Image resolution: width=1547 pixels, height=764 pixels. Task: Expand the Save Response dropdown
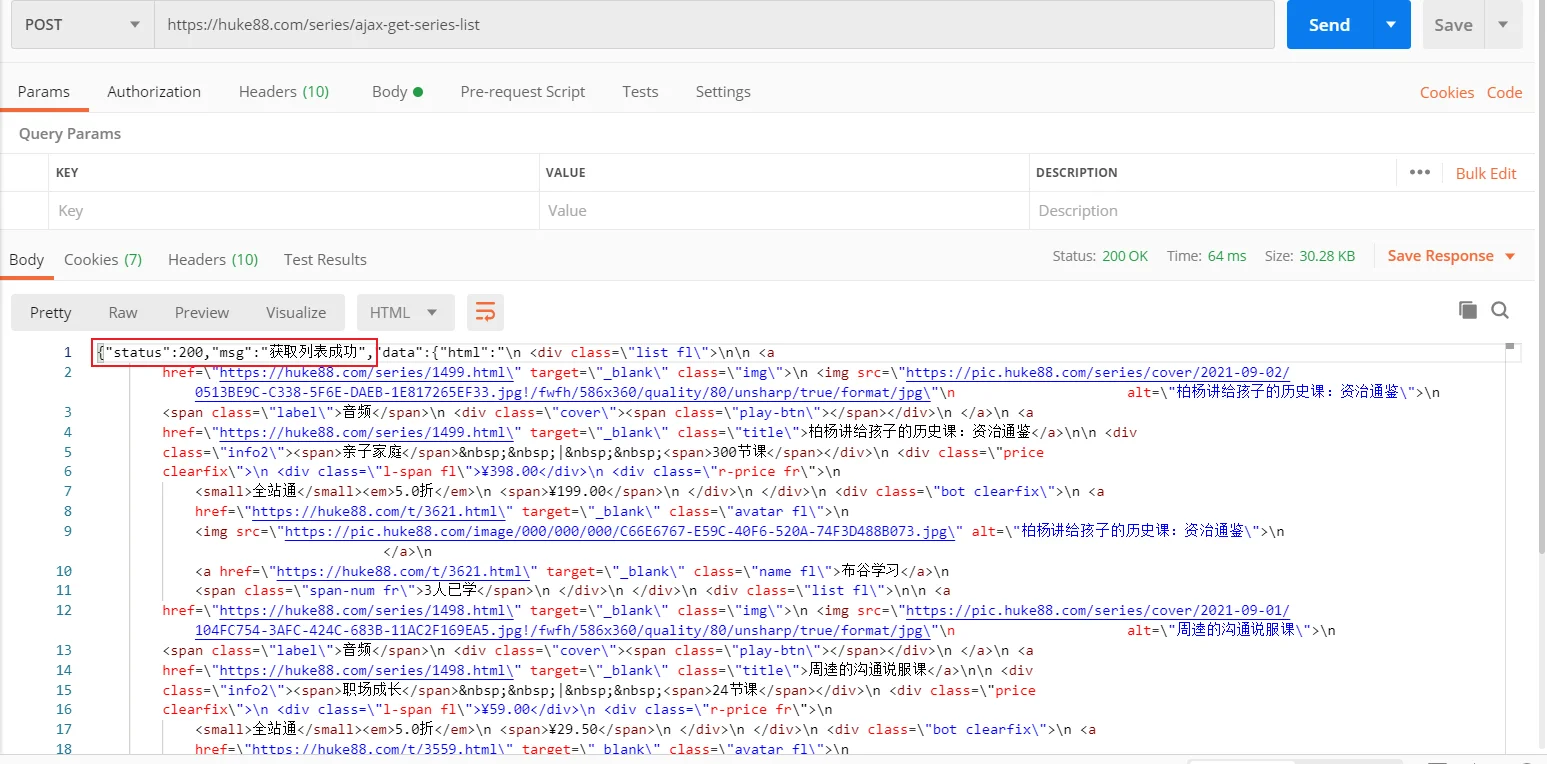point(1510,256)
